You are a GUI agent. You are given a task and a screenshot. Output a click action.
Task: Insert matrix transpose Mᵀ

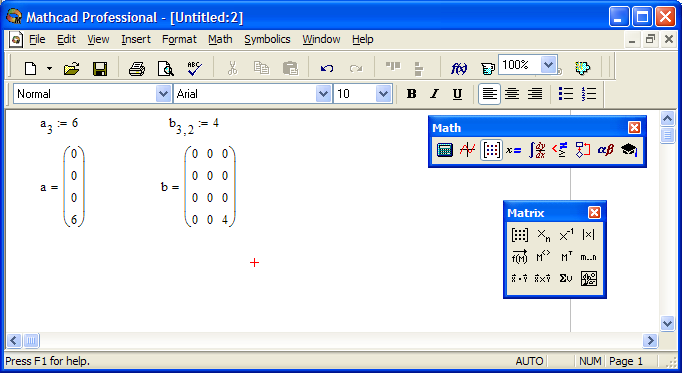566,257
